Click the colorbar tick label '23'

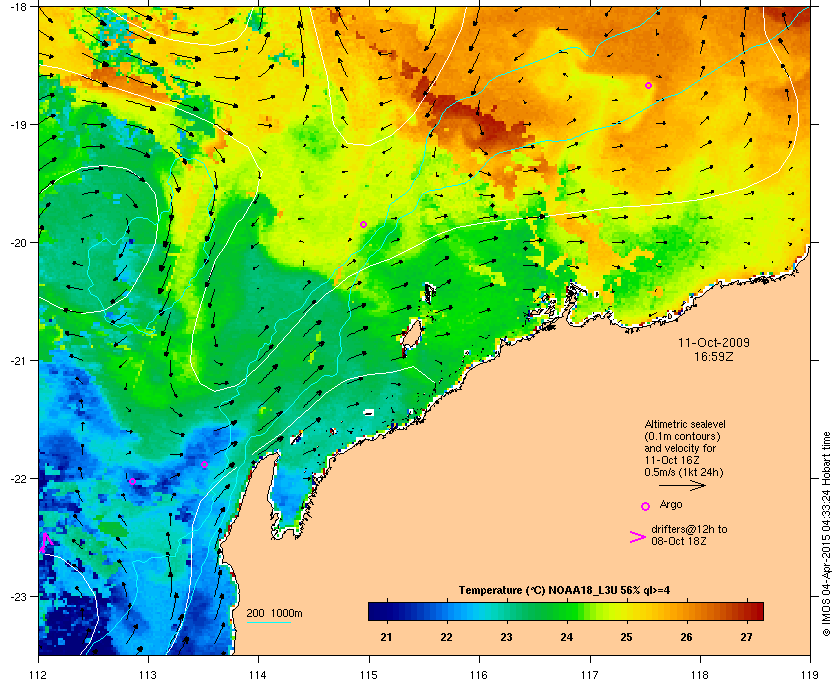[x=506, y=637]
